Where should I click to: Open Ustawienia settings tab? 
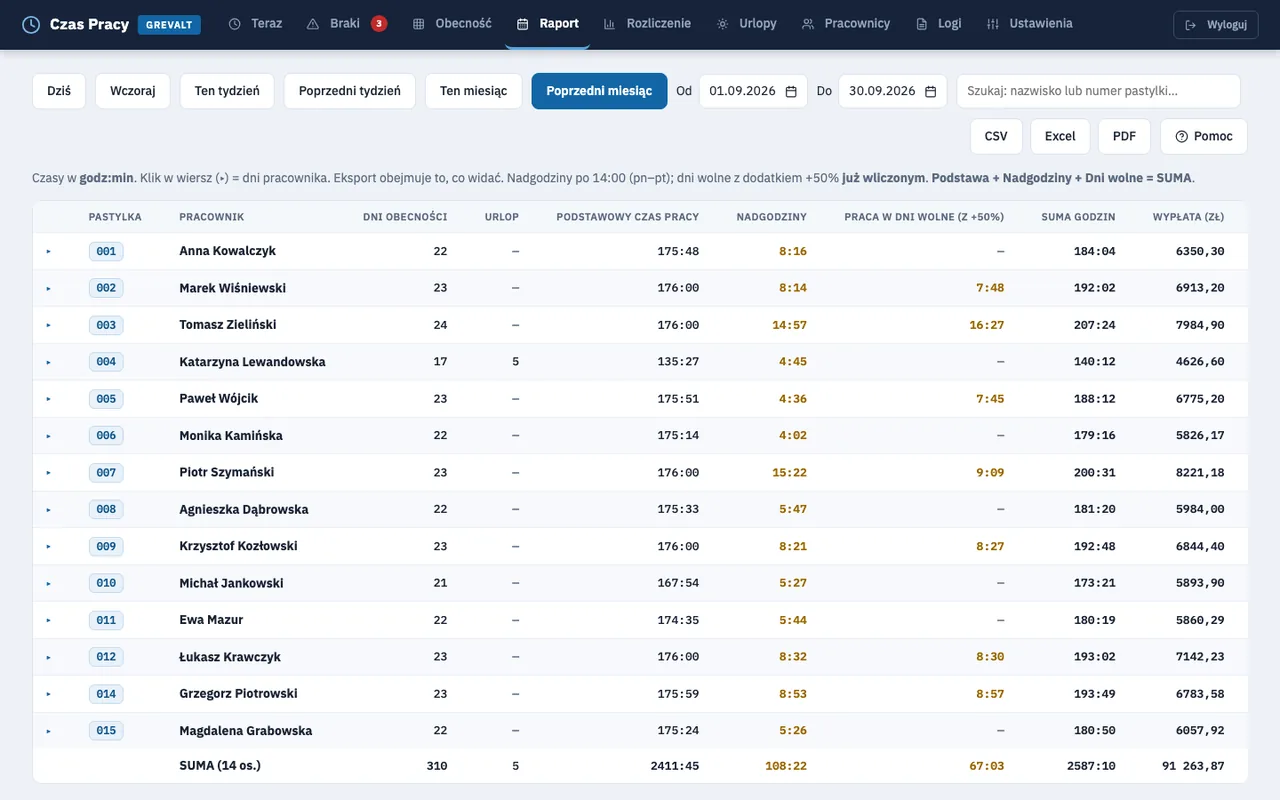1029,24
